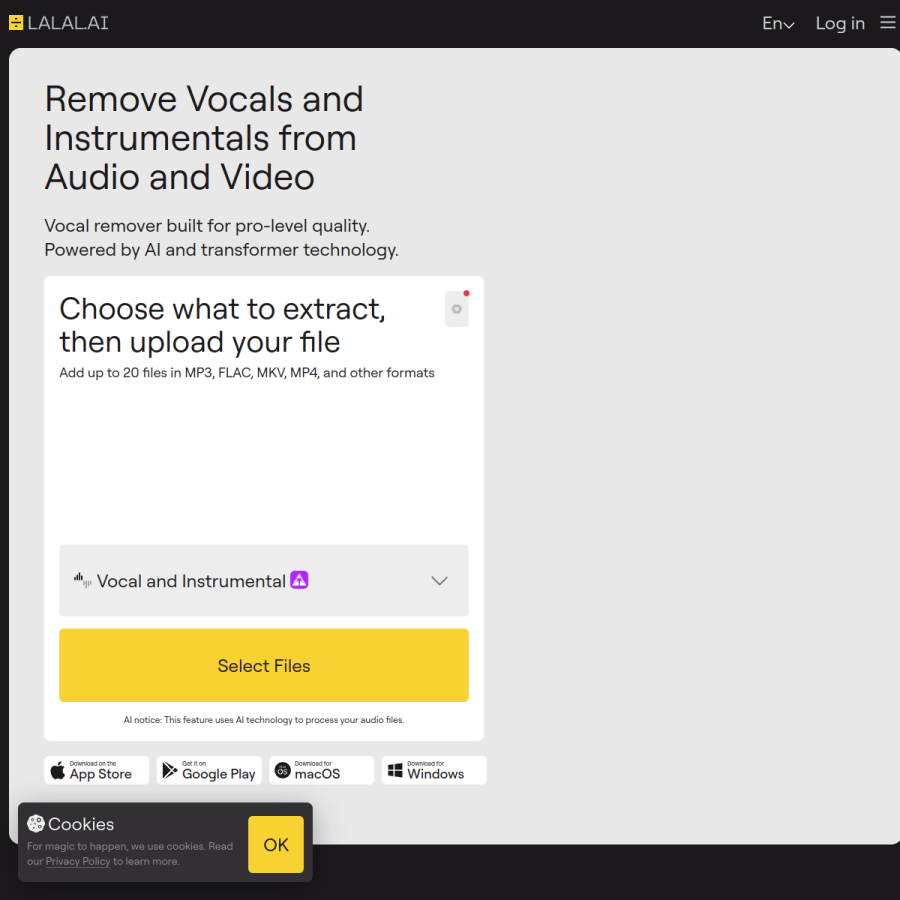Click the LALAL.AI logo

pos(59,23)
